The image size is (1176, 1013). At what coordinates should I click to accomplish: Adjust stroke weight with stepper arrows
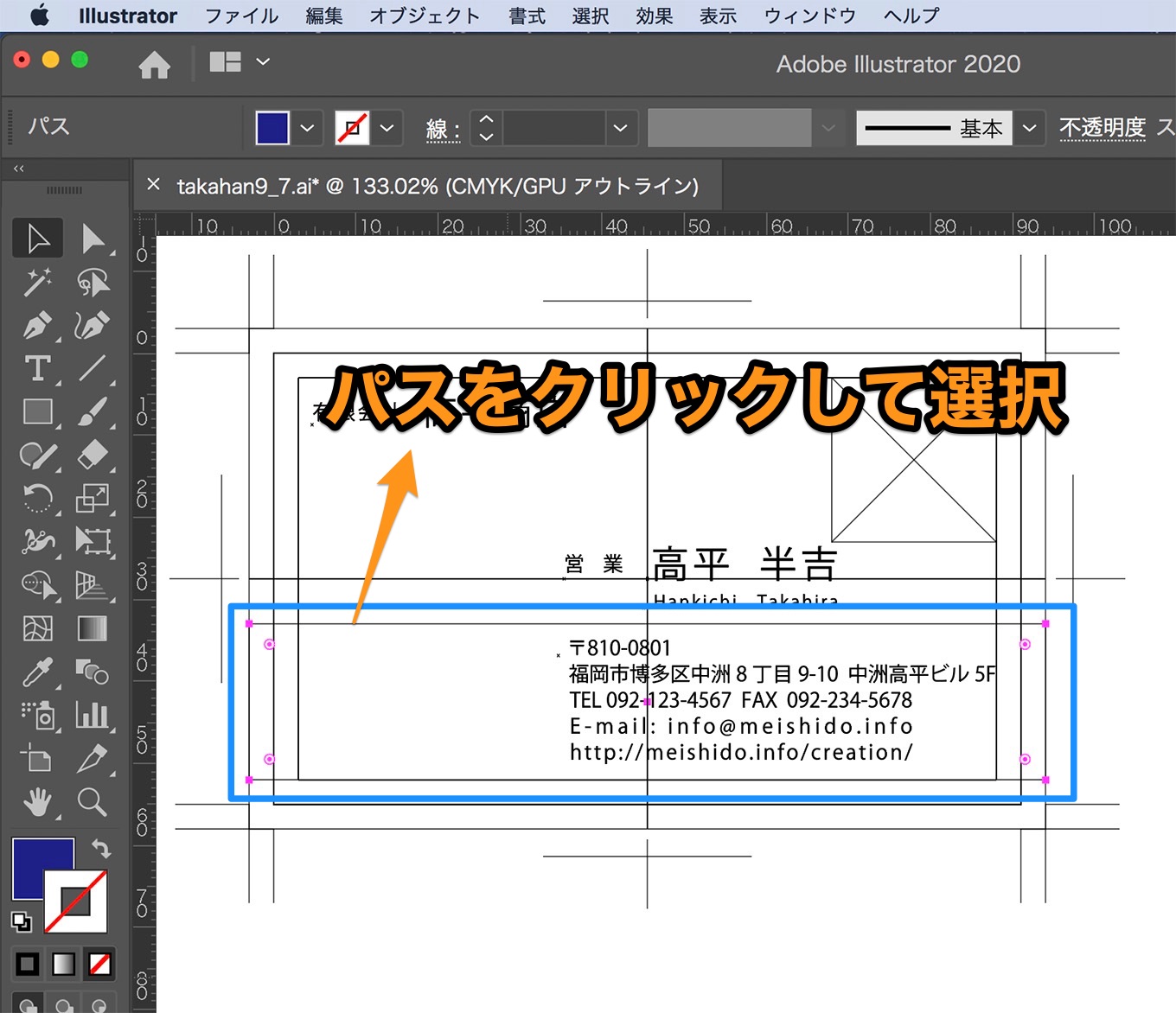pos(486,128)
